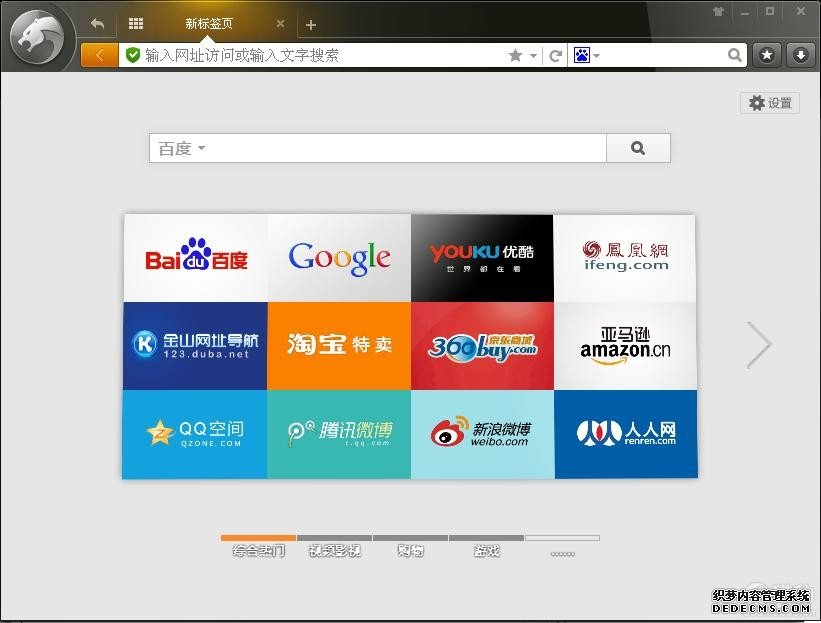Open the Google tile

339,258
